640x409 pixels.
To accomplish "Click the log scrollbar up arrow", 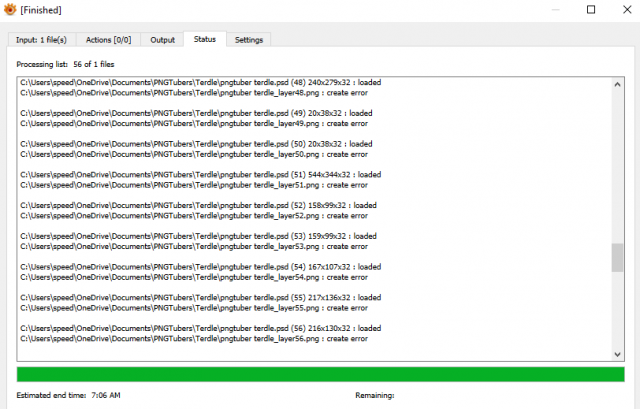I will 618,84.
